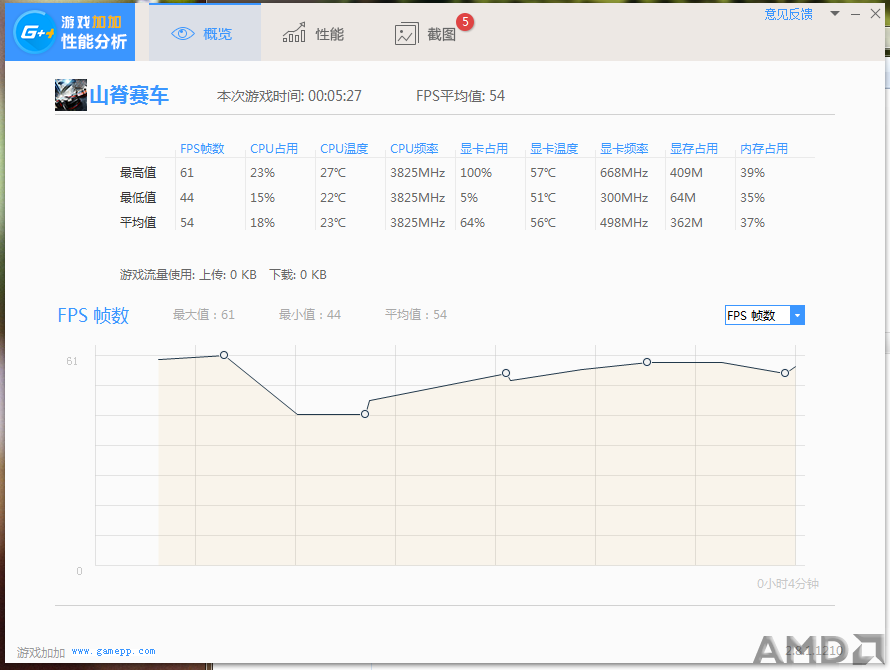Open the 意见反馈 feedback link

788,14
